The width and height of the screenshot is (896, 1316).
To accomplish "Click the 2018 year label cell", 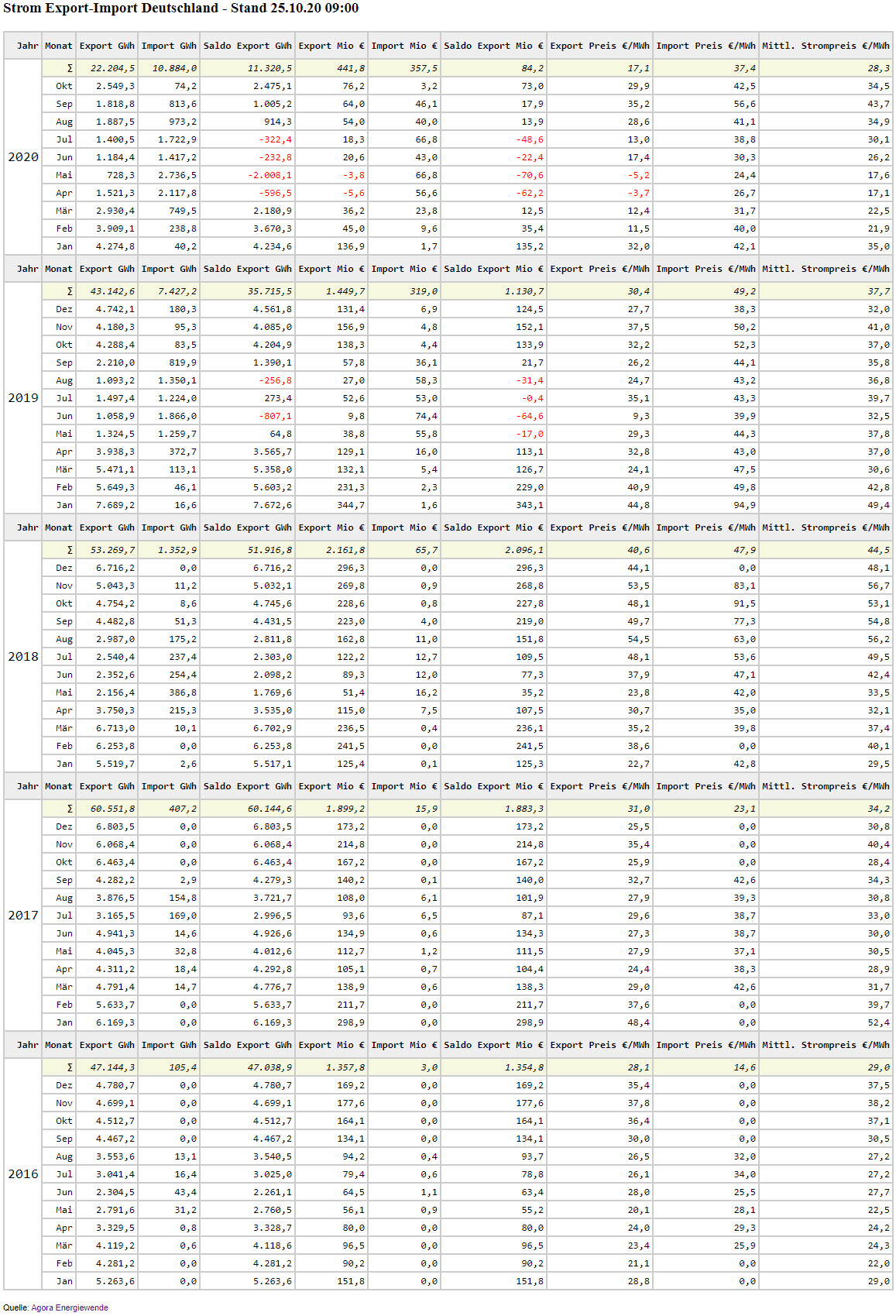I will coord(22,657).
